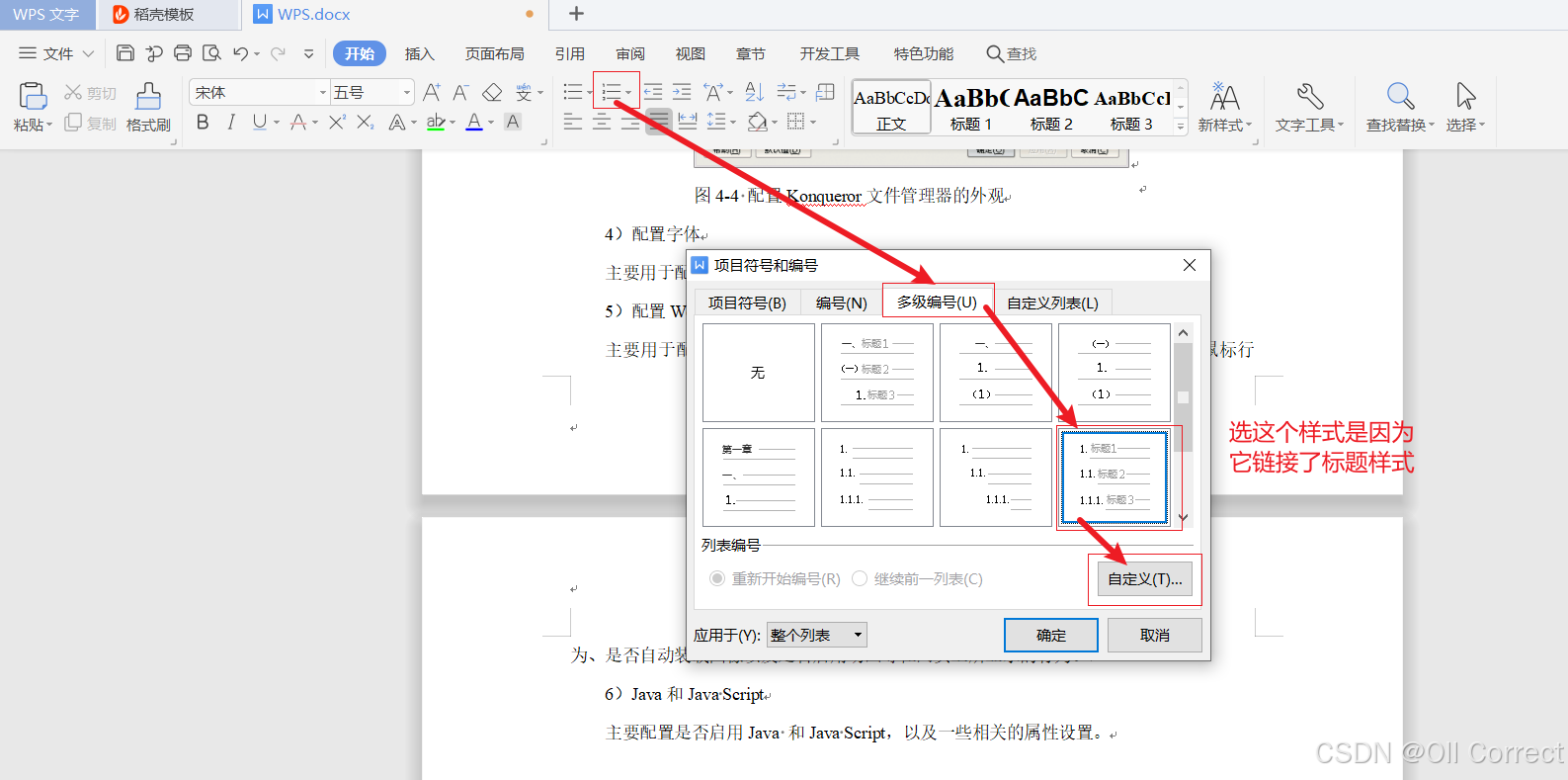Screen dimensions: 1568x780
Task: Toggle Bold formatting
Action: point(203,122)
